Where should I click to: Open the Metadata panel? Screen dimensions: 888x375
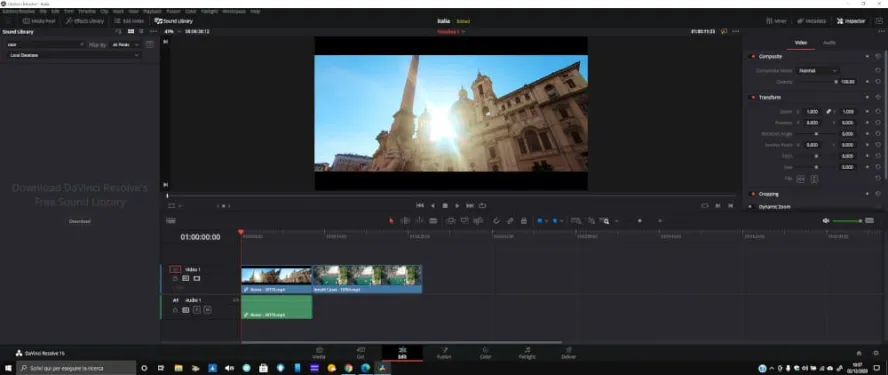[812, 21]
